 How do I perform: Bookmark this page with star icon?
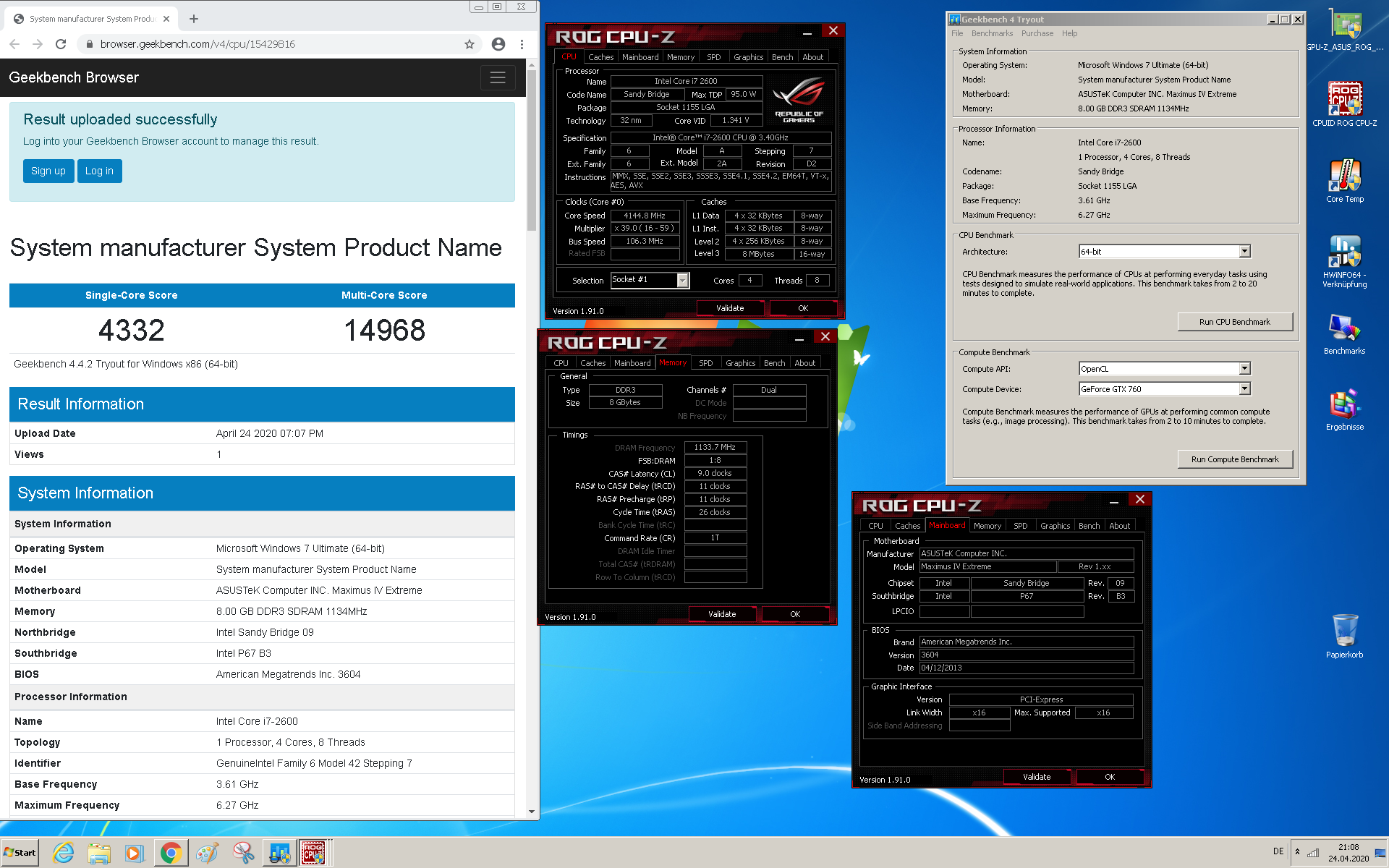[x=470, y=44]
